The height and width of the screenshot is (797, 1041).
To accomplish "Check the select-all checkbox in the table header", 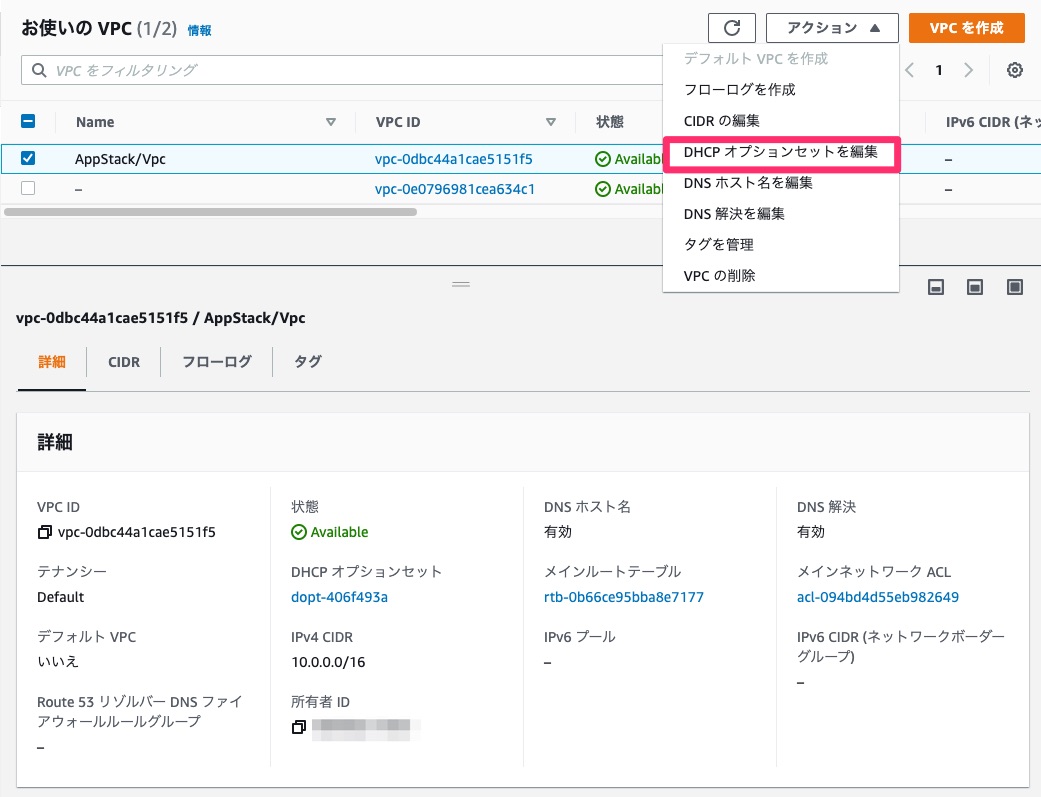I will coord(28,121).
